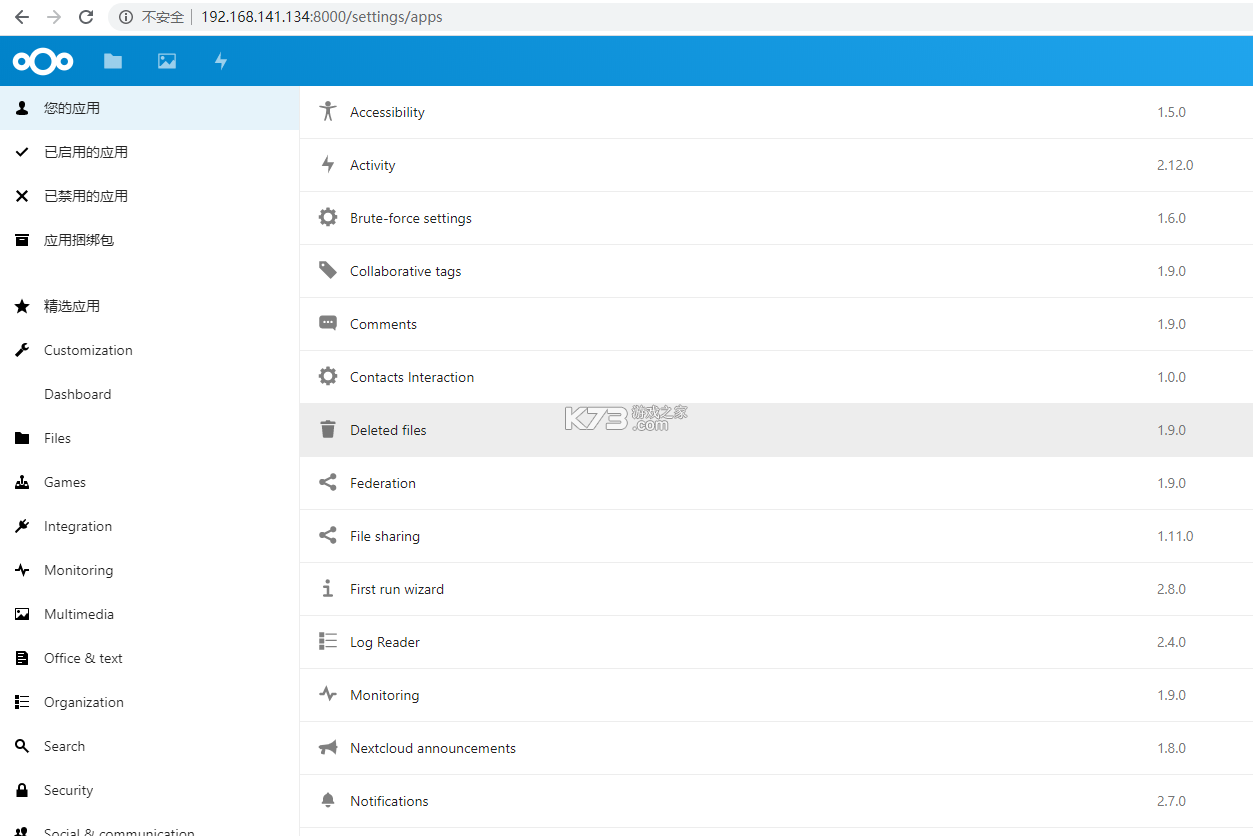Select the Accessibility app name
This screenshot has width=1253, height=836.
[x=387, y=112]
